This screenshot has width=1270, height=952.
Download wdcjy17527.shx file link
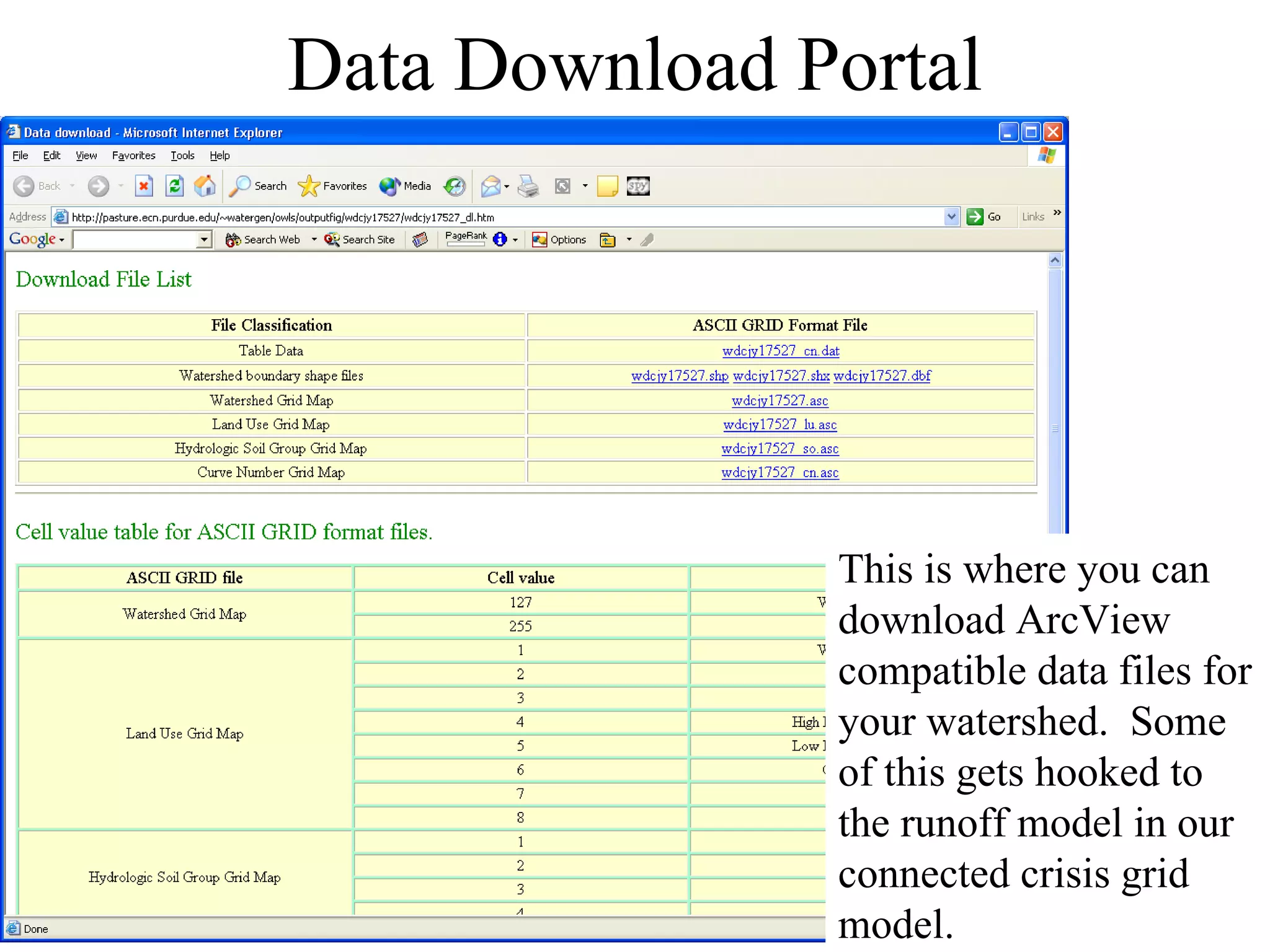tap(781, 376)
